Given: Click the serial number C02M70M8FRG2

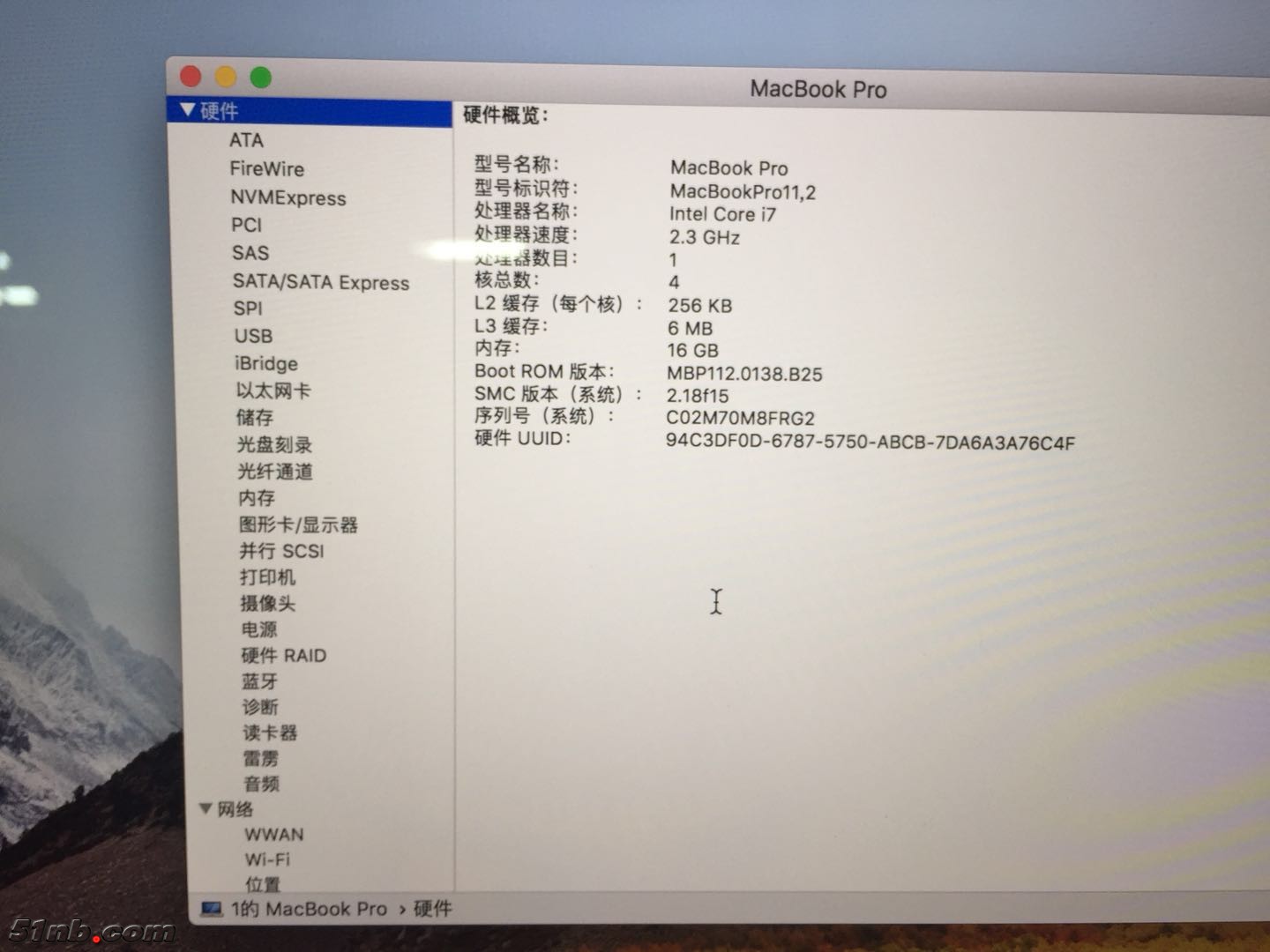Looking at the screenshot, I should point(740,419).
